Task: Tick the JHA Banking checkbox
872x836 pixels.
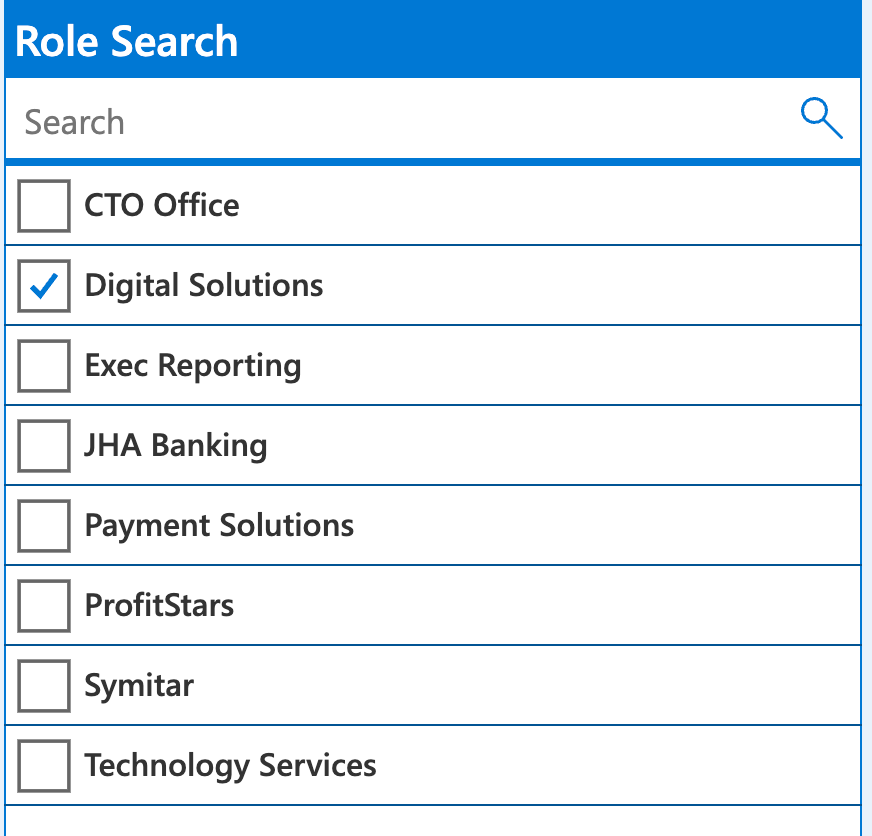Action: point(44,446)
